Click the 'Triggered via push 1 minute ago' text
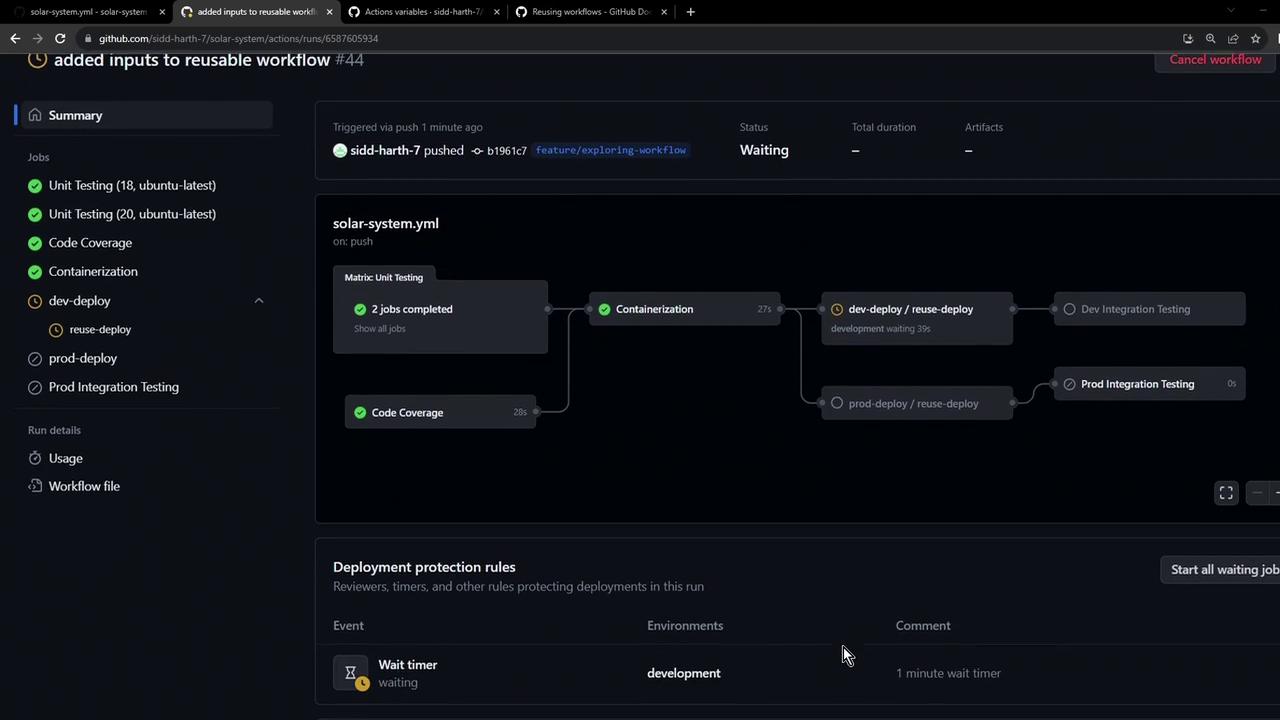The image size is (1280, 720). 408,127
